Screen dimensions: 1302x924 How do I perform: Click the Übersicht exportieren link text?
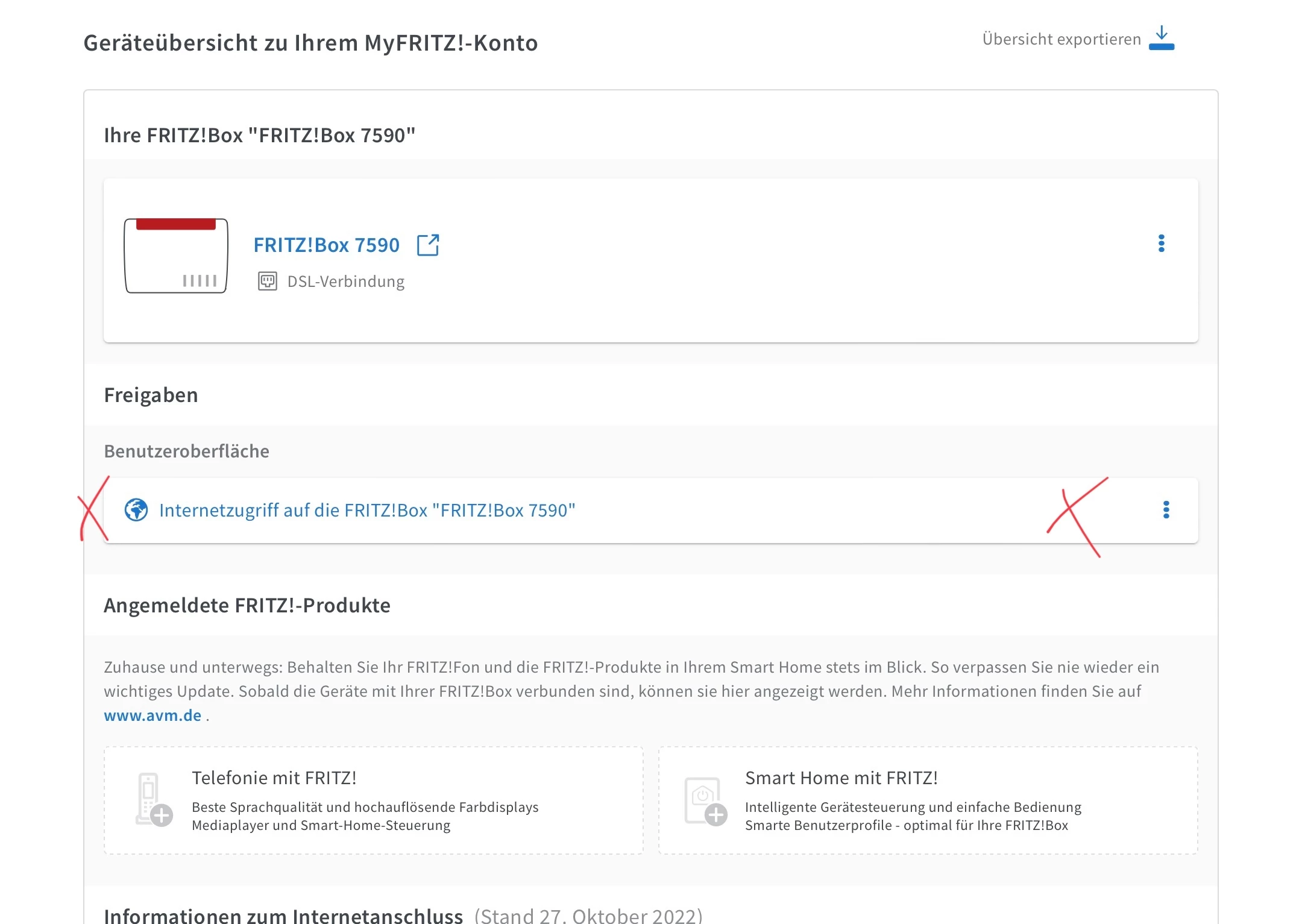(x=1061, y=39)
